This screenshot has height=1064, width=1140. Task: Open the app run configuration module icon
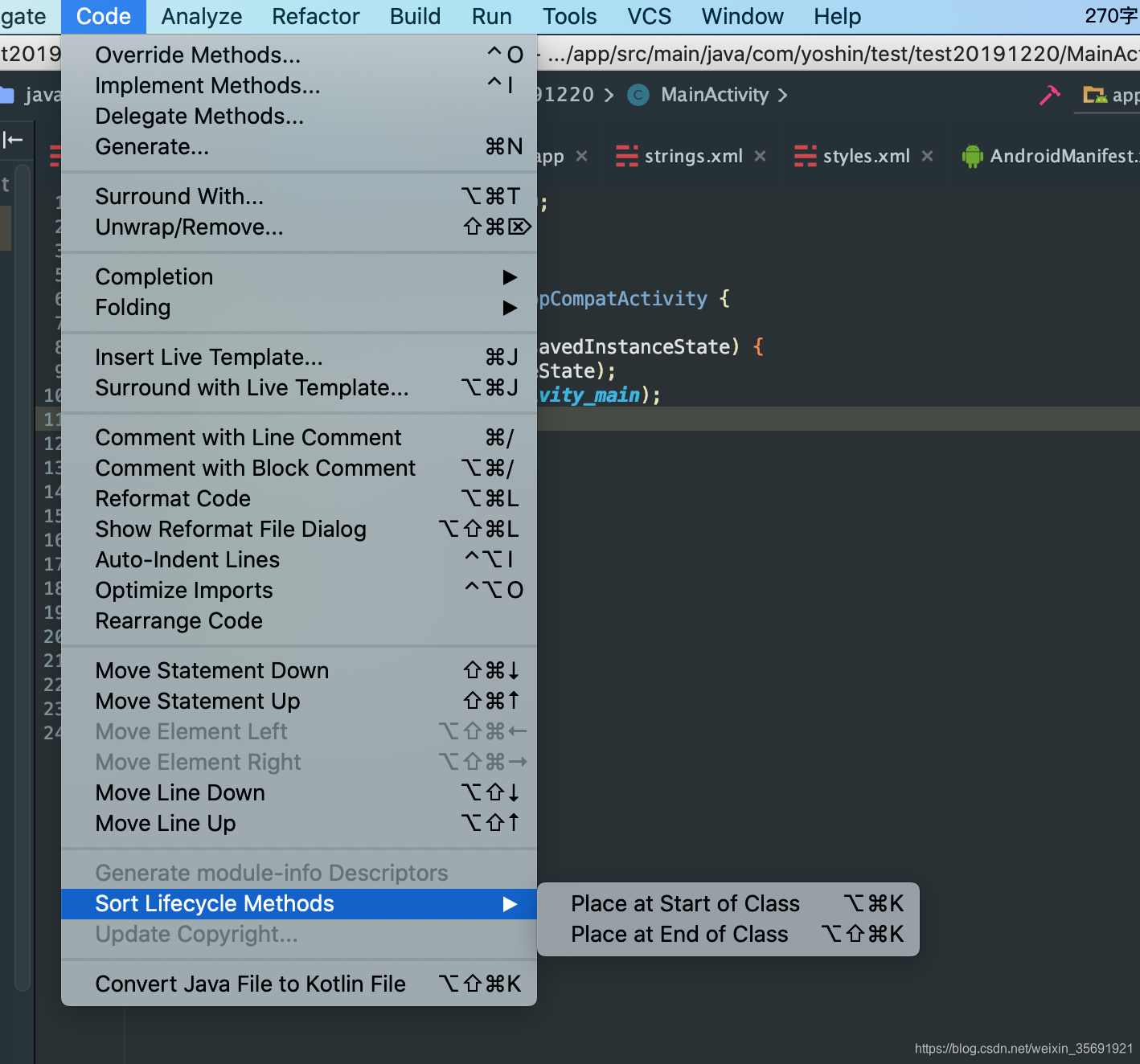pyautogui.click(x=1096, y=94)
